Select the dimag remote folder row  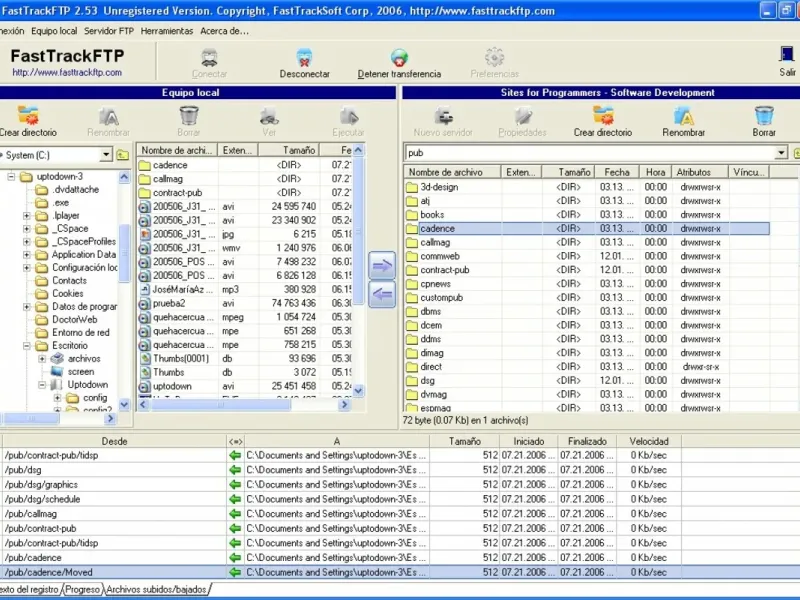(x=587, y=353)
